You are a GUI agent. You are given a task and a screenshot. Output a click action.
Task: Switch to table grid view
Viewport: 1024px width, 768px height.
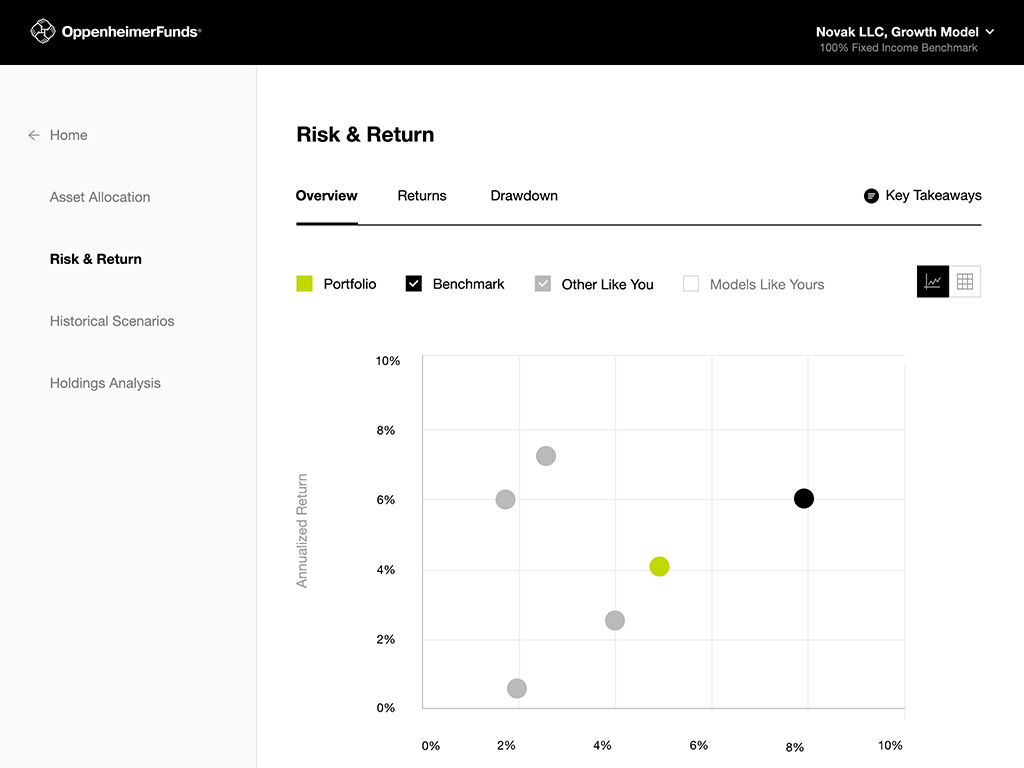click(x=965, y=282)
